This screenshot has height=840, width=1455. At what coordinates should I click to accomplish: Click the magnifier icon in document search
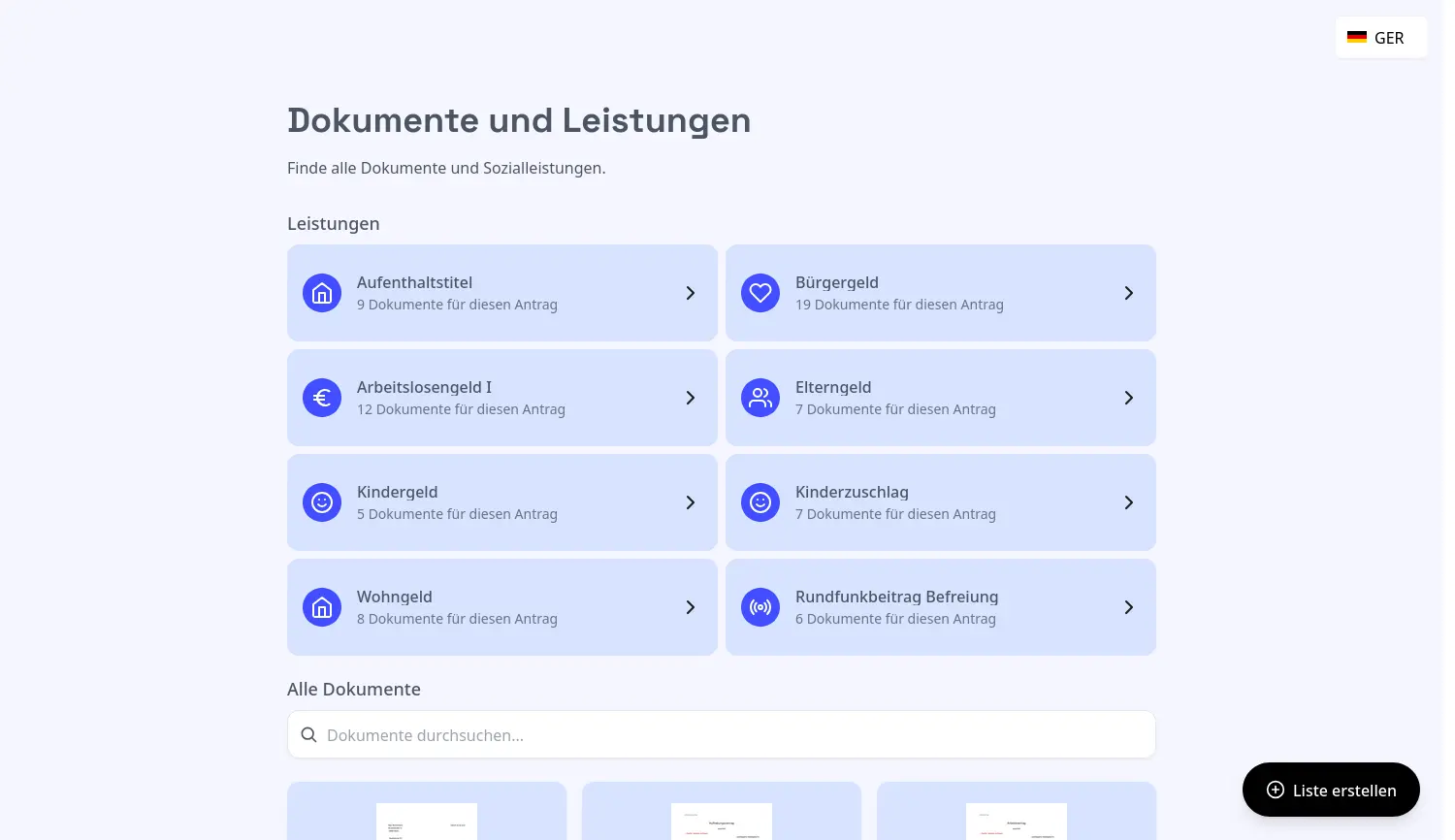click(308, 735)
